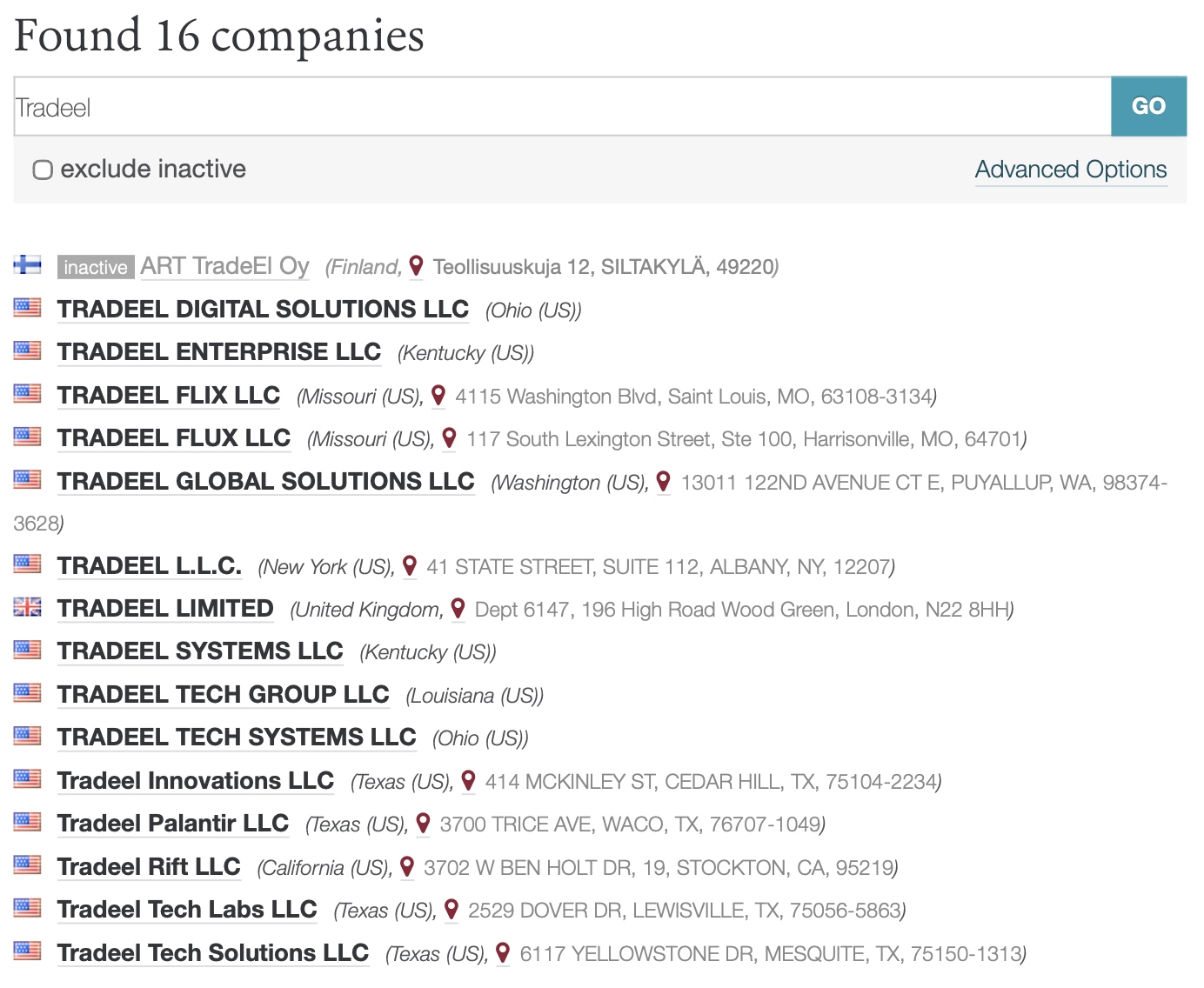
Task: Open TRADEEL ENTERPRISE LLC link
Action: 219,351
